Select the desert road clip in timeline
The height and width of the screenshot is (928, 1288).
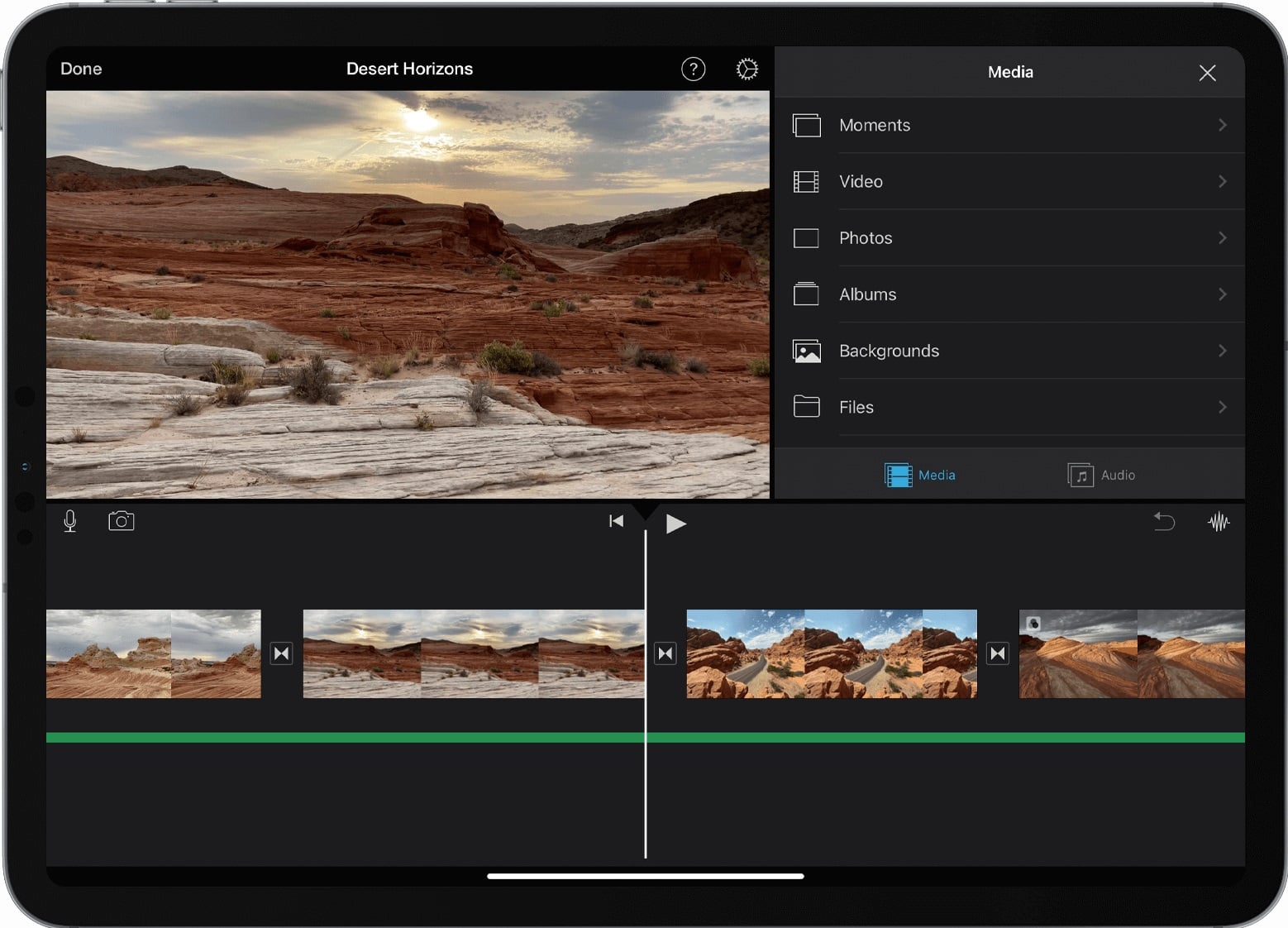tap(832, 653)
